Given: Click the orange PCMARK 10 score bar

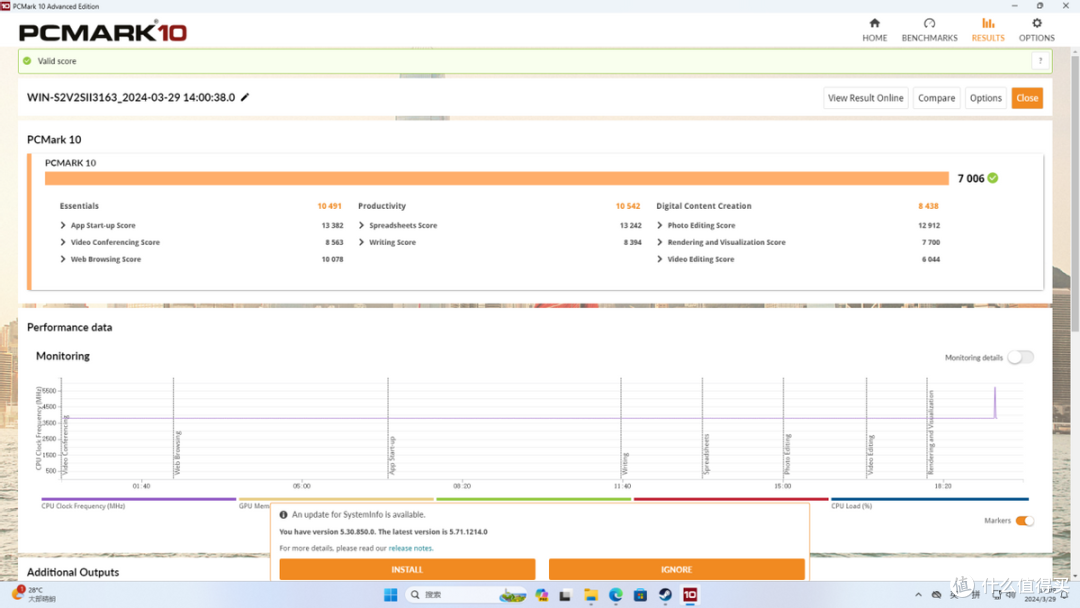Looking at the screenshot, I should coord(497,178).
